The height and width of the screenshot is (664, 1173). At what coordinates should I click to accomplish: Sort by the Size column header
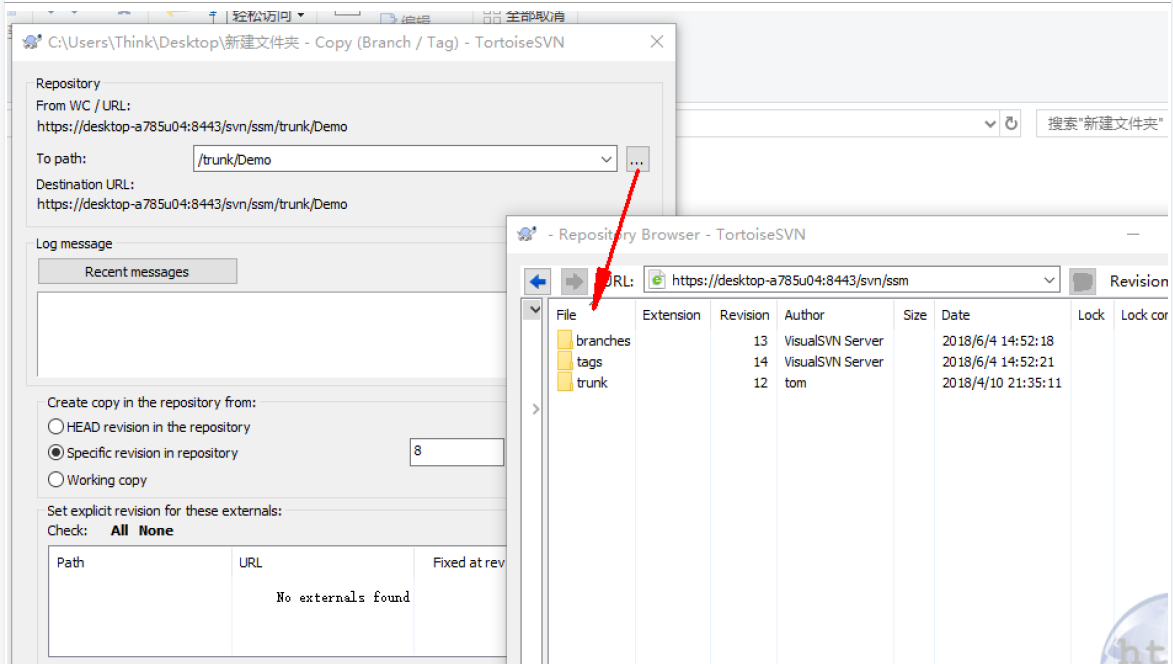click(x=914, y=315)
